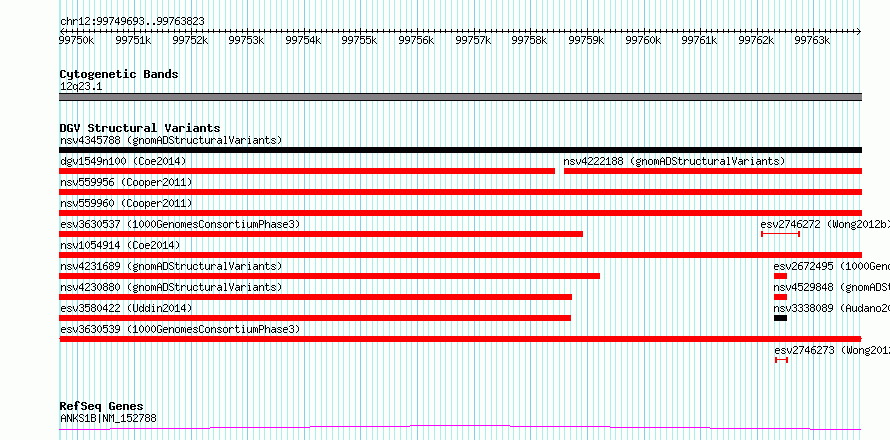Screen dimensions: 890x440
Task: Click the 99751k ruler tick label
Action: [x=133, y=40]
